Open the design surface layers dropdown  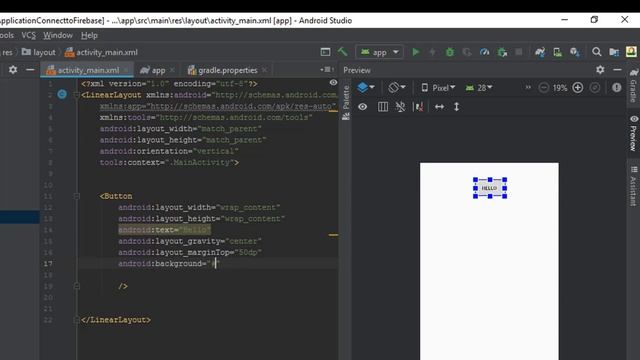tap(366, 87)
